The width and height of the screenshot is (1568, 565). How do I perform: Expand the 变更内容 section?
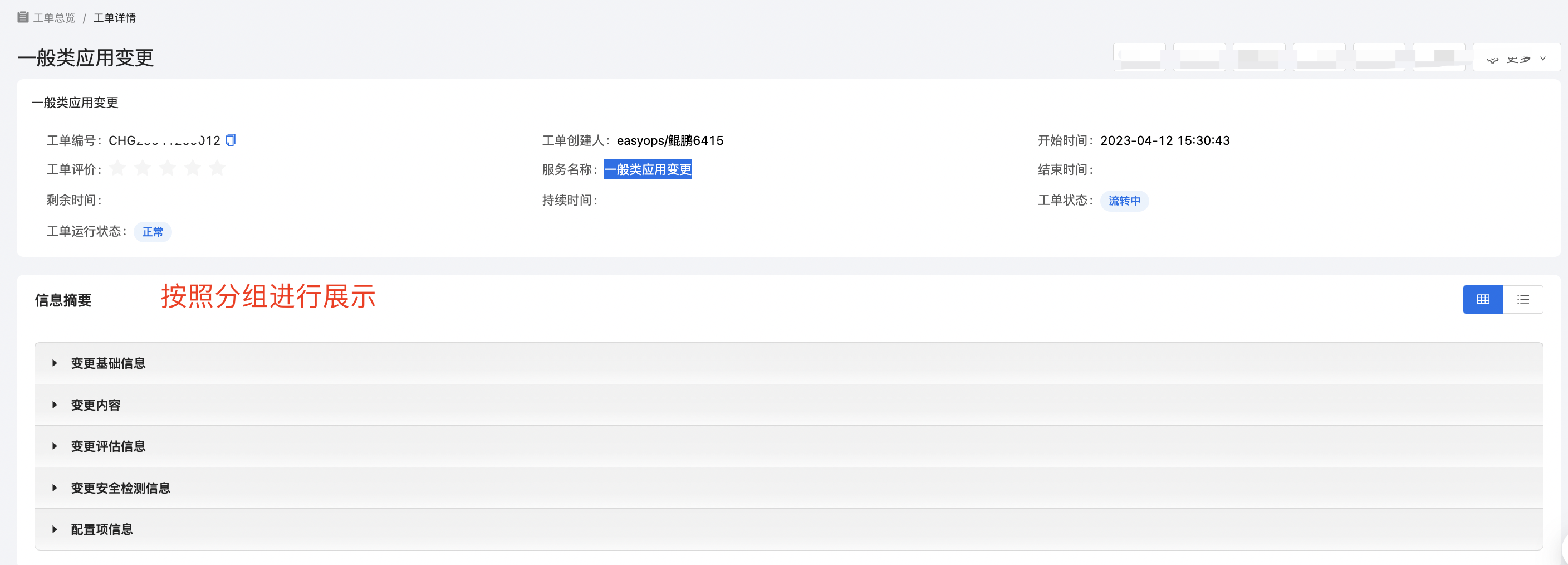(789, 405)
